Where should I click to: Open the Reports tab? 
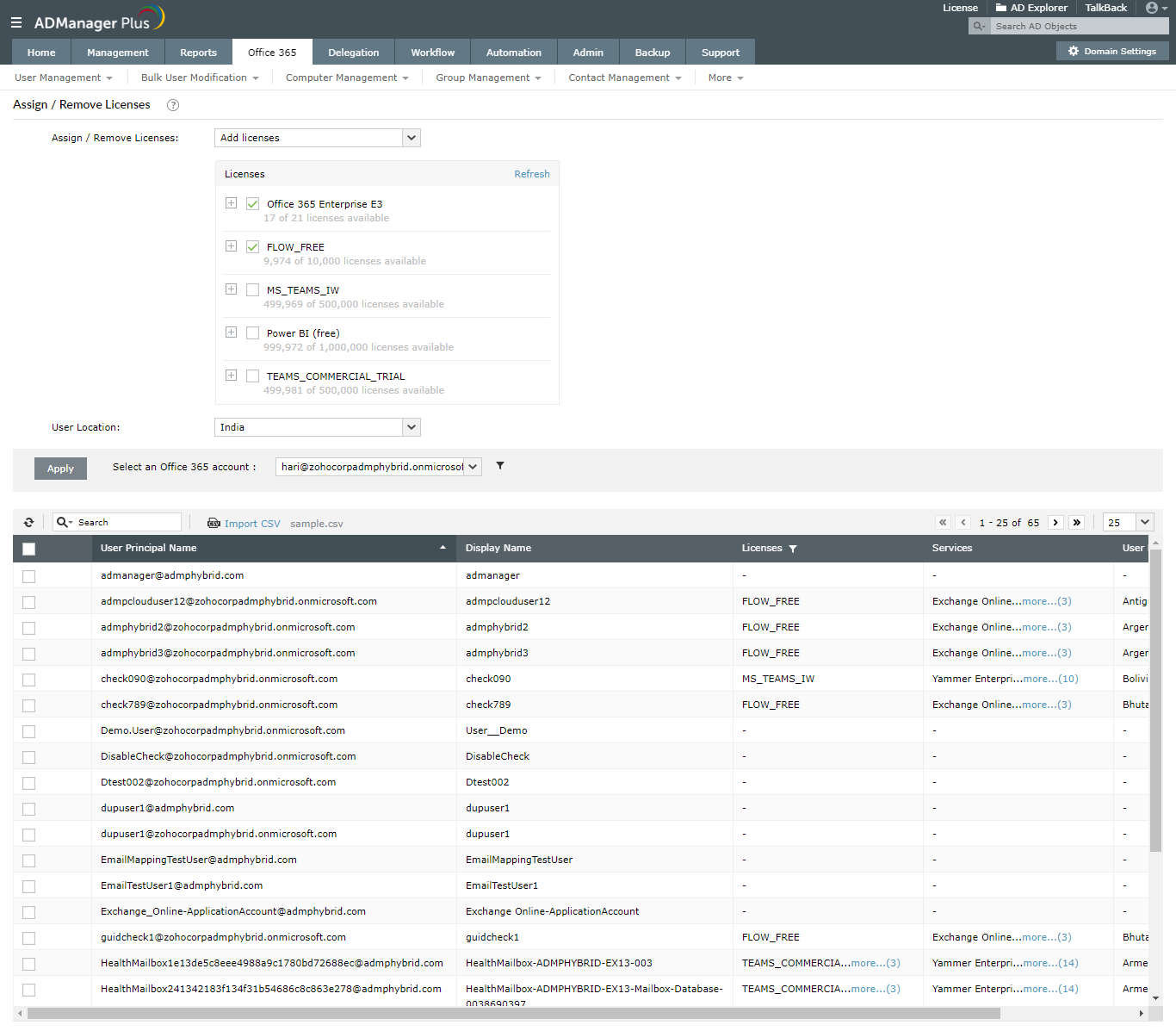pyautogui.click(x=198, y=53)
